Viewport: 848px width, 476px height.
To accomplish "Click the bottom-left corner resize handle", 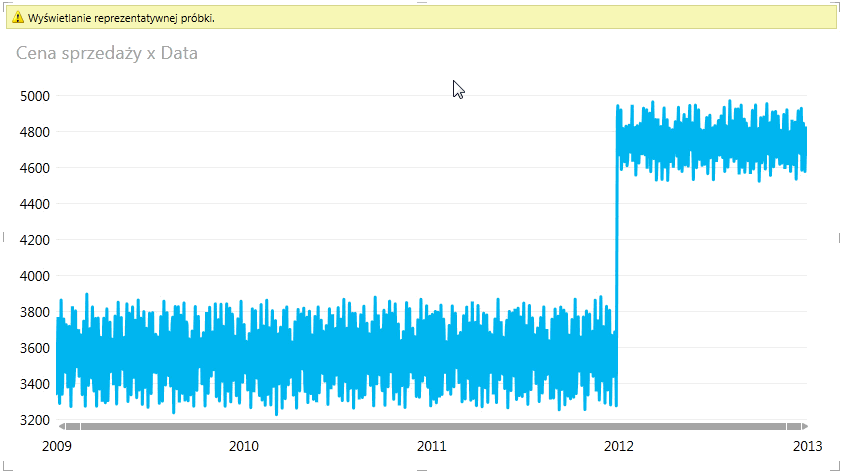I will 6,470.
